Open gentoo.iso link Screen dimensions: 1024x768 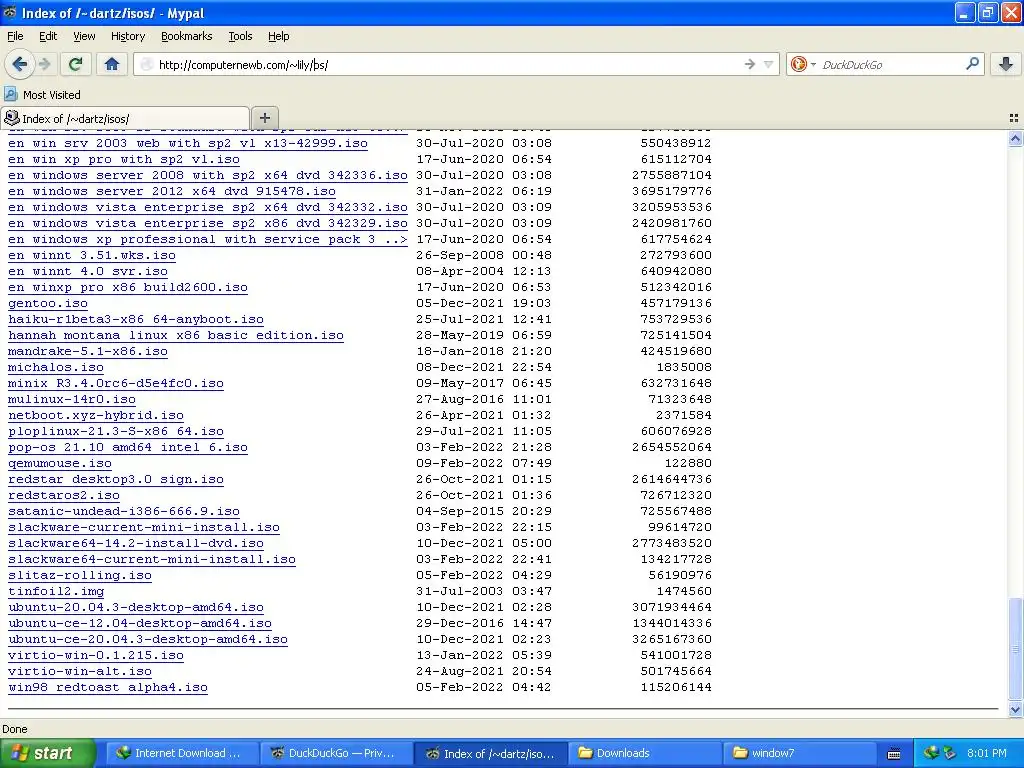(48, 303)
